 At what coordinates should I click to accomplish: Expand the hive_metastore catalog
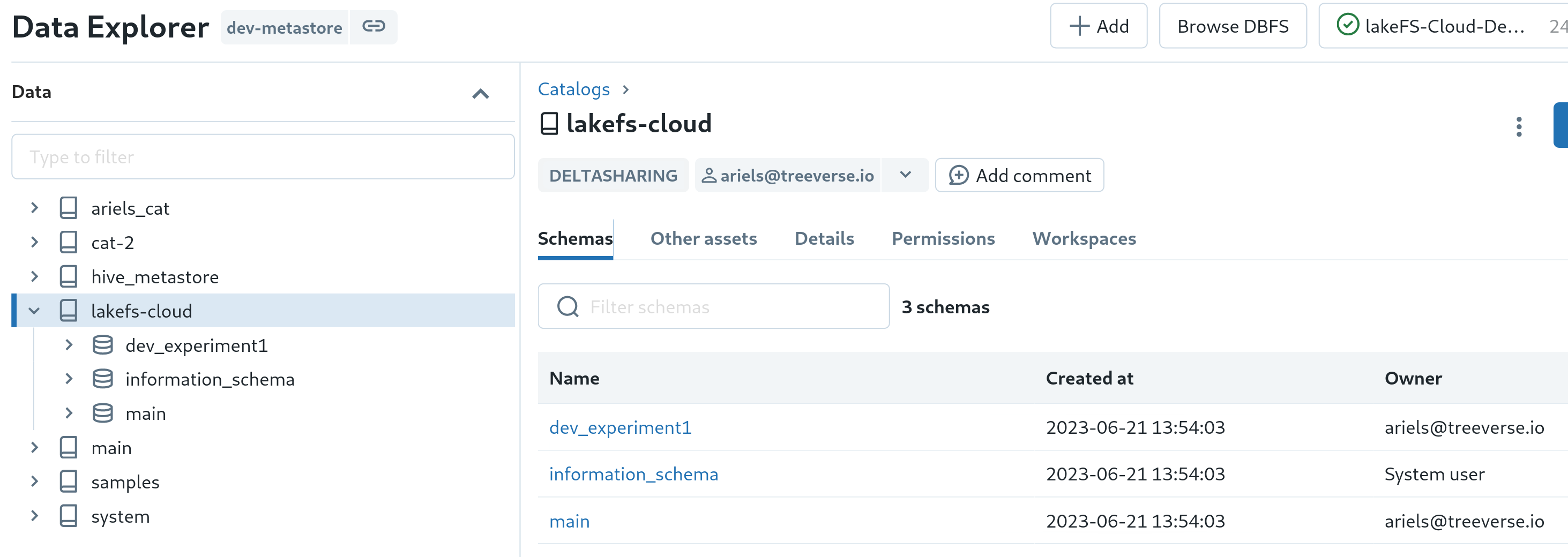coord(34,277)
